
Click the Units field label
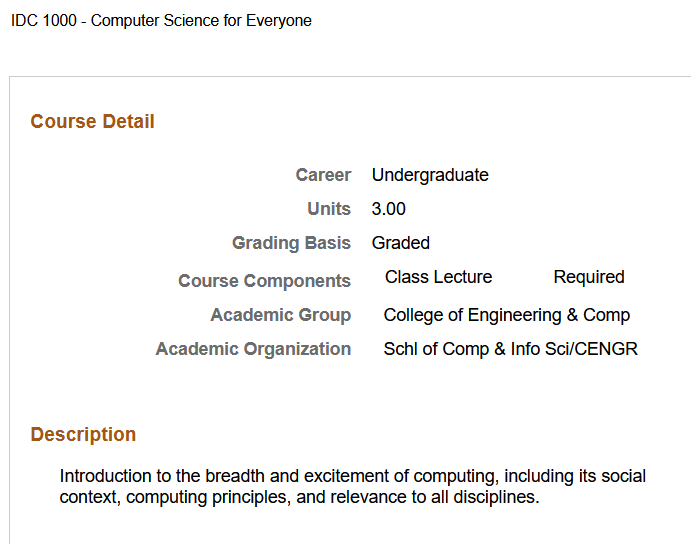pyautogui.click(x=329, y=209)
